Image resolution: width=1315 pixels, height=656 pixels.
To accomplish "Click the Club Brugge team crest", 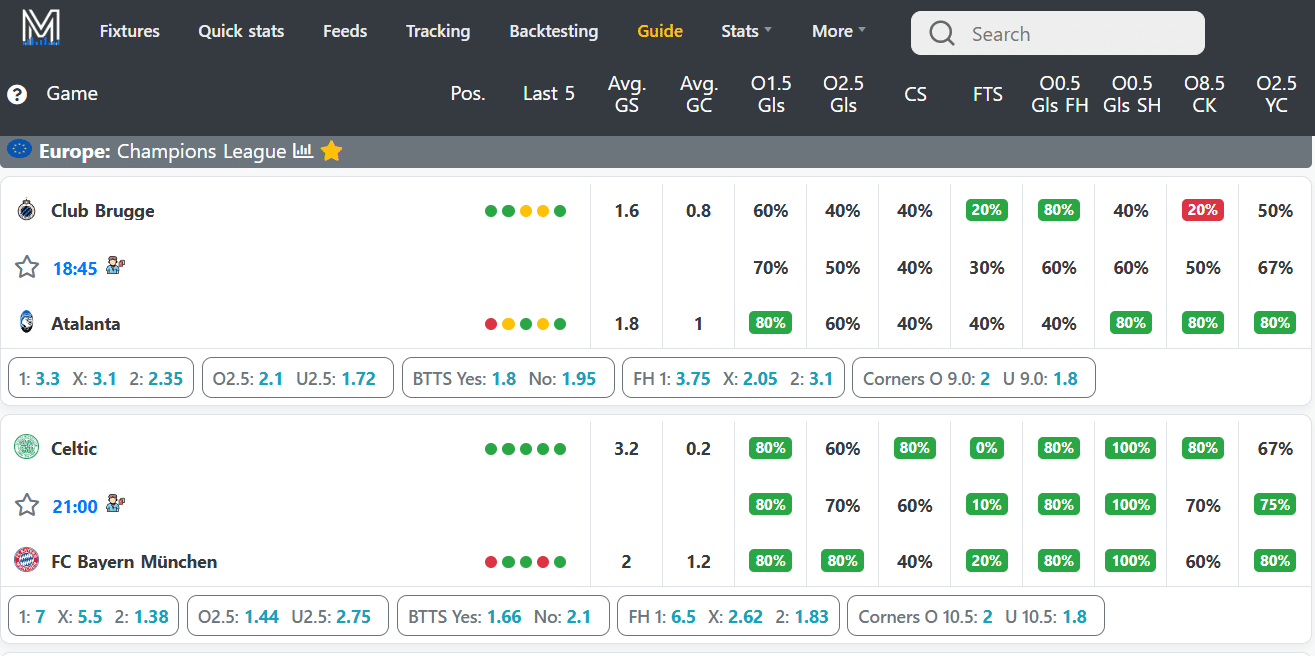I will 26,210.
